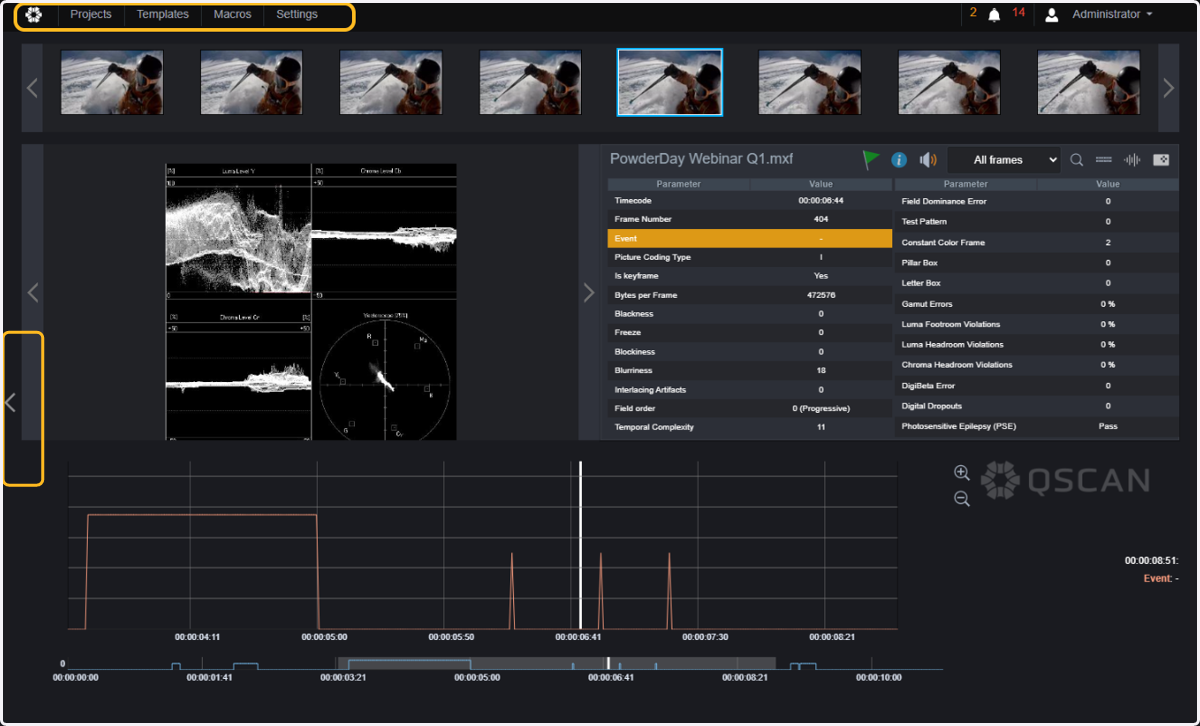Viewport: 1200px width, 726px height.
Task: Select the Luma Footroom Violations row
Action: [1036, 324]
